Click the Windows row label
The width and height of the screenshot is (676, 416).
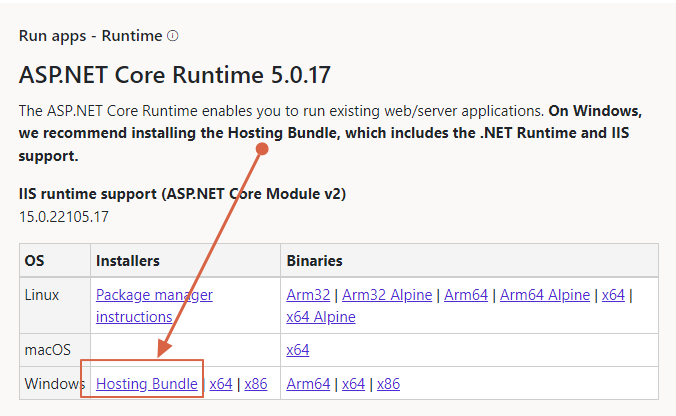click(x=55, y=384)
